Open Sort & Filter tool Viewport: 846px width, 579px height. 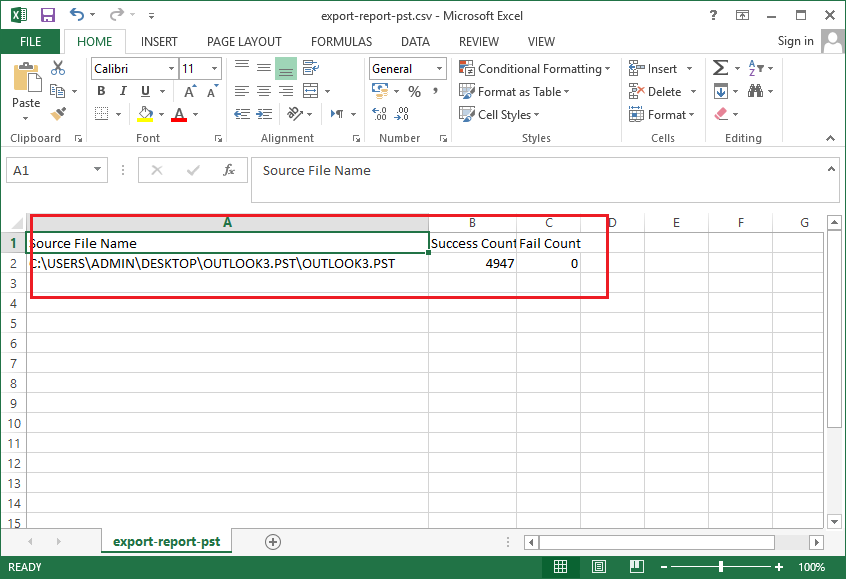click(756, 68)
